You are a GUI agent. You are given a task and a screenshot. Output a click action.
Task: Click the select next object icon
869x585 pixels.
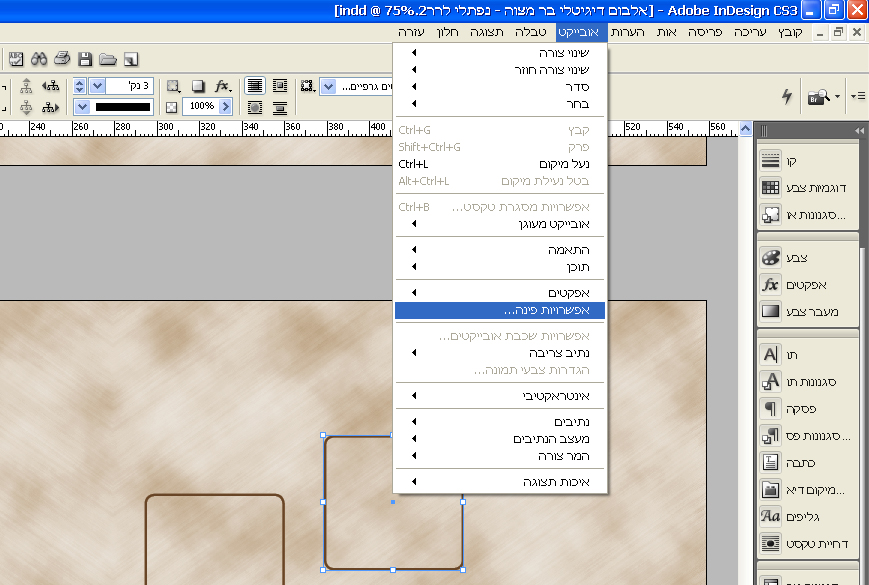click(x=50, y=107)
